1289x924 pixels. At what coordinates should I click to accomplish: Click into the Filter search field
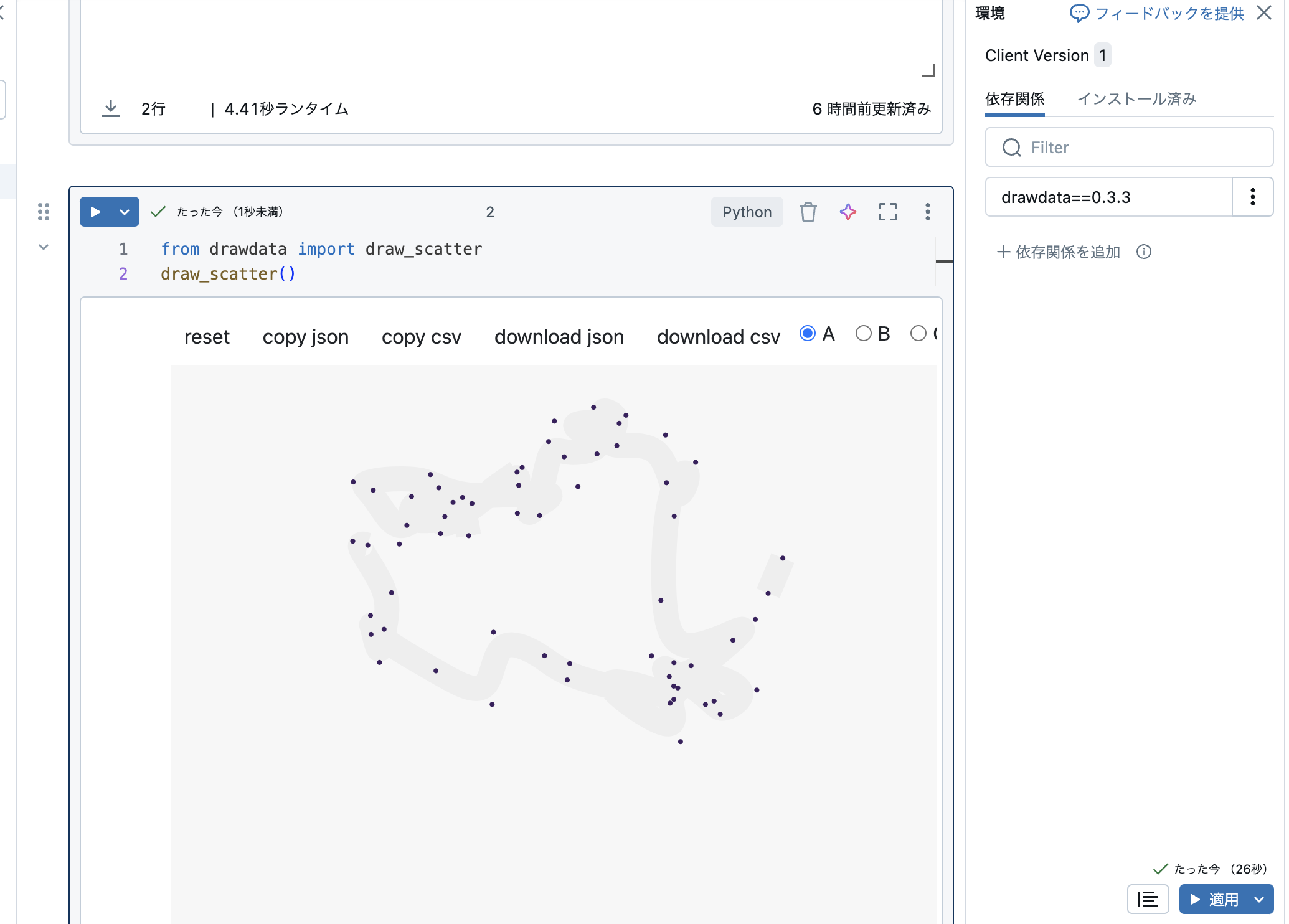[1128, 148]
